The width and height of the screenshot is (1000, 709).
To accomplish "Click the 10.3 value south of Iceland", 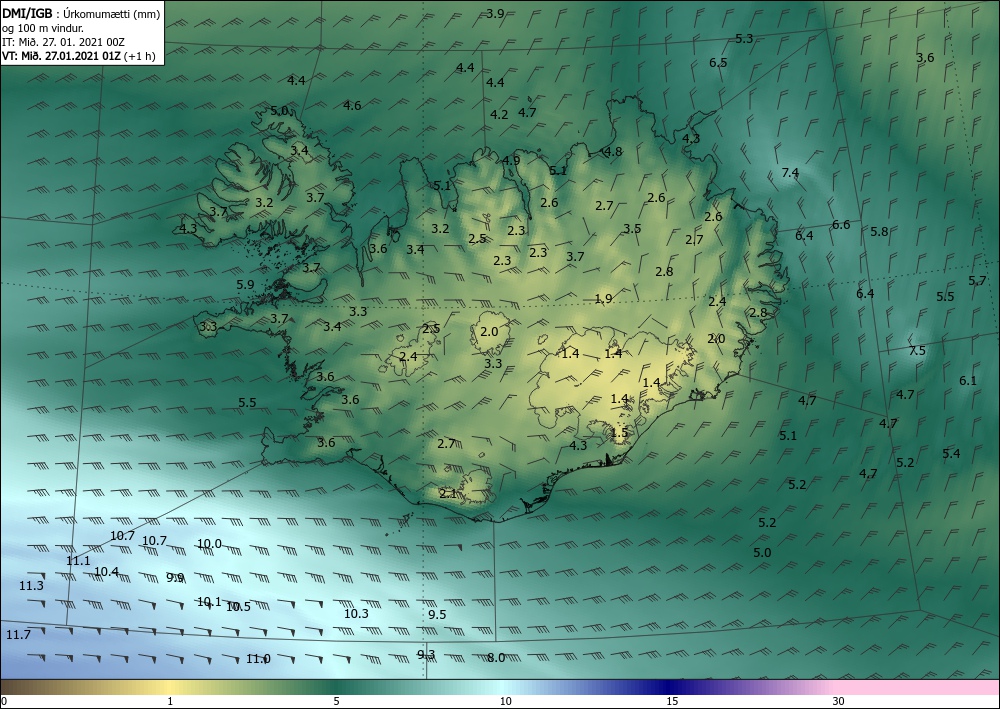I will coord(356,613).
